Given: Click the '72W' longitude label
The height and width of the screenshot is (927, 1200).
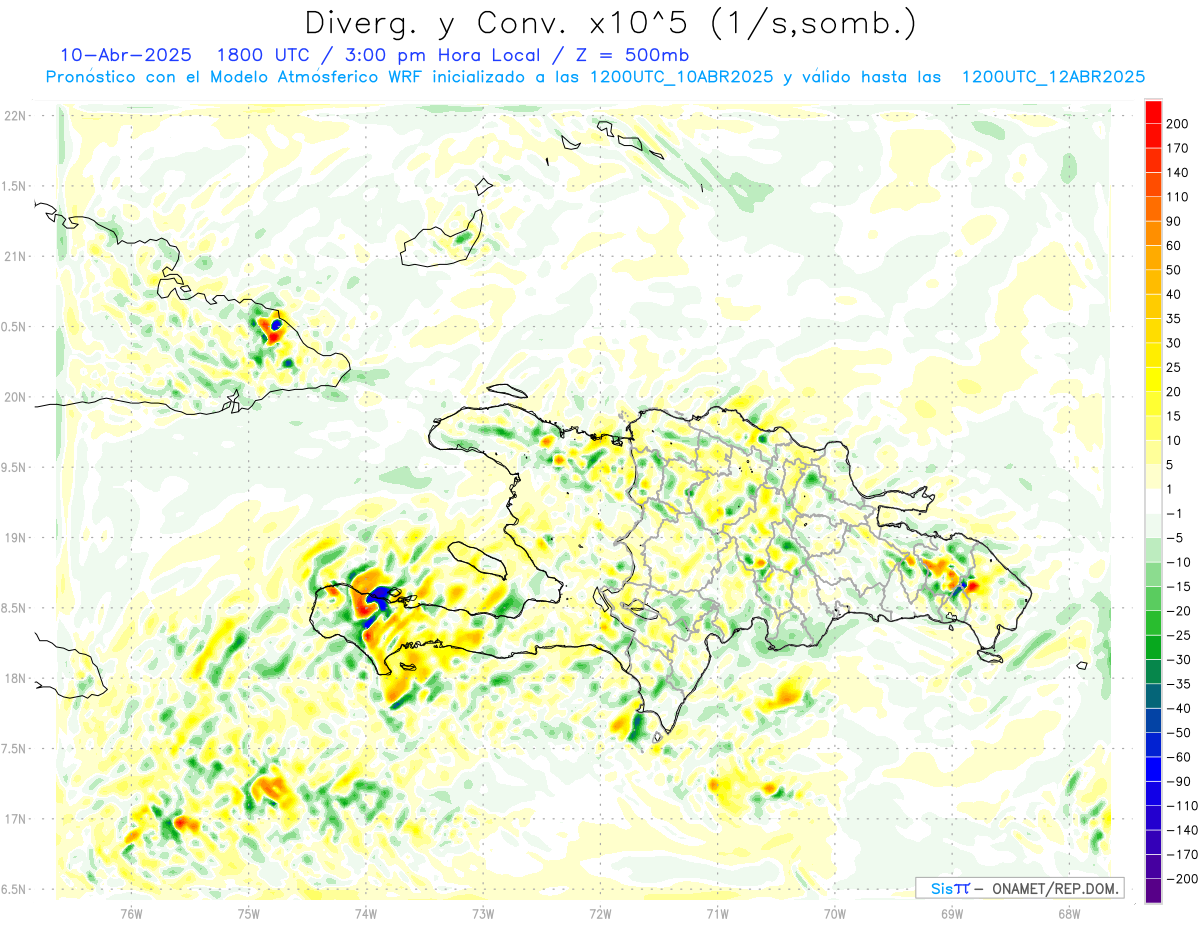Looking at the screenshot, I should [600, 913].
